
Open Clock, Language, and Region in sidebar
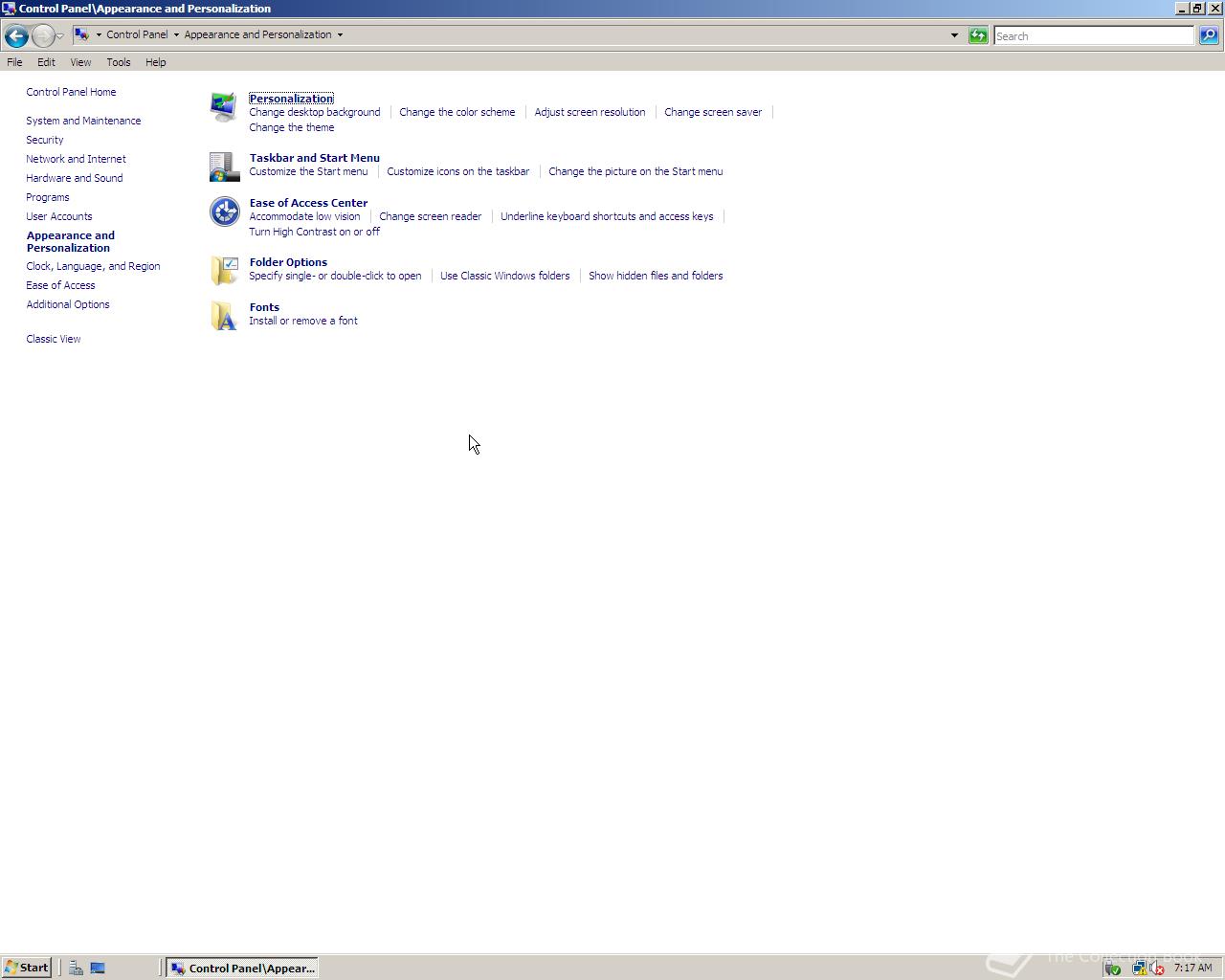93,266
